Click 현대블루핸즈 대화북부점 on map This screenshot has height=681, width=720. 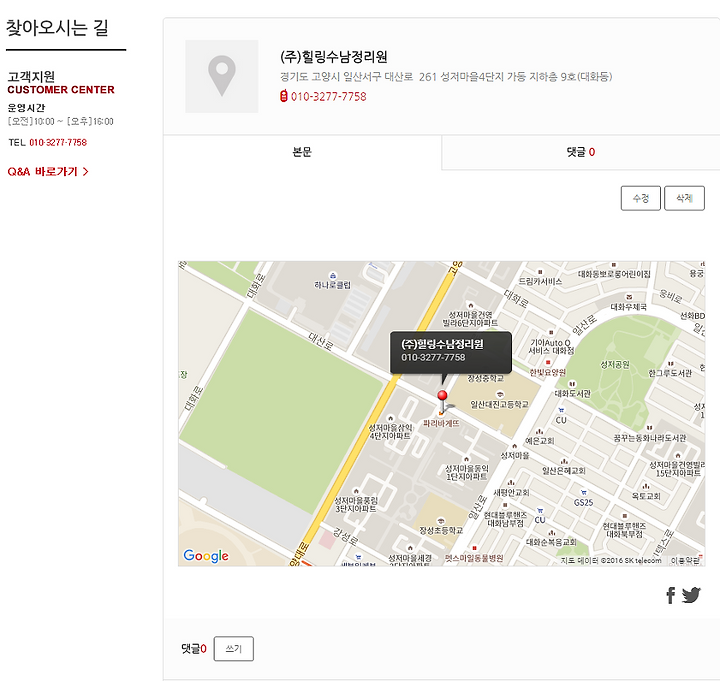(624, 529)
